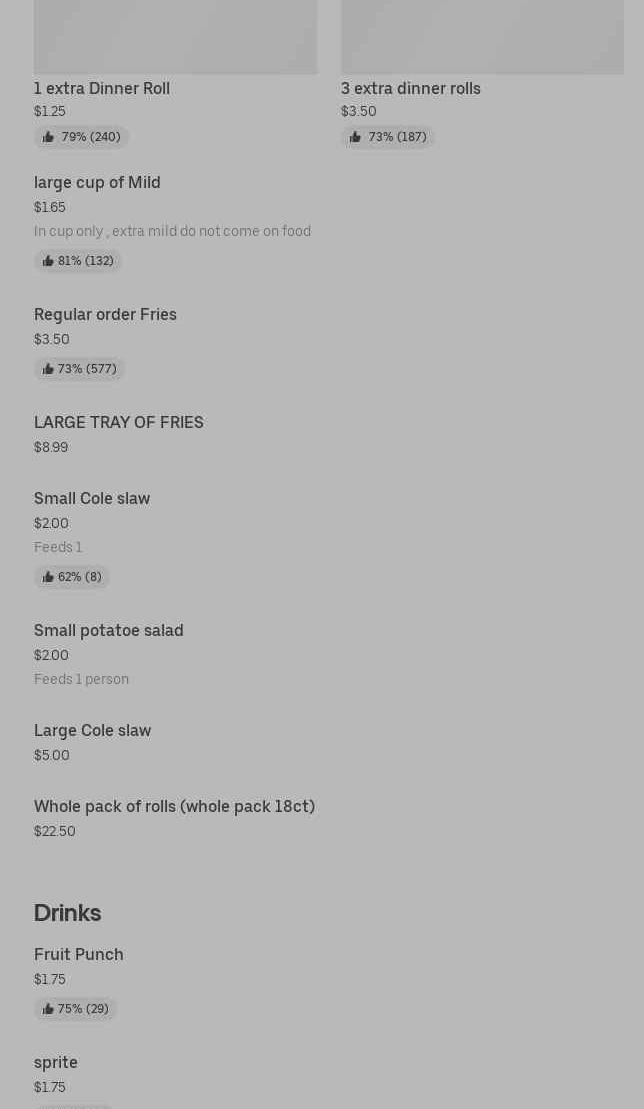Select the 1 extra Dinner Roll item
The image size is (644, 1109).
click(x=102, y=88)
